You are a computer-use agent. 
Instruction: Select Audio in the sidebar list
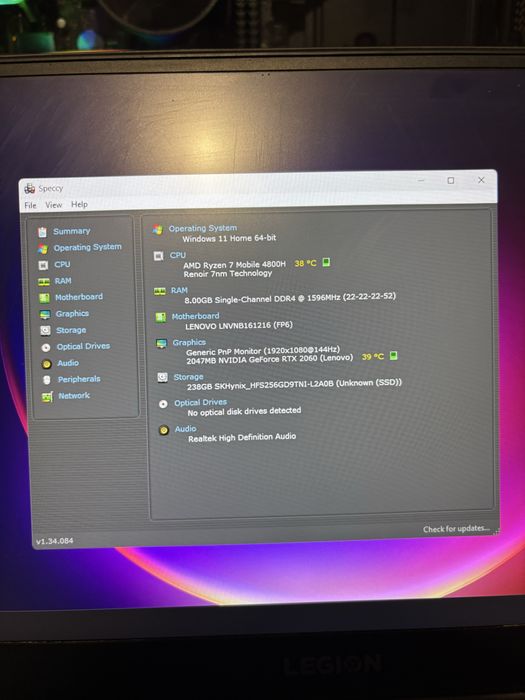click(68, 363)
